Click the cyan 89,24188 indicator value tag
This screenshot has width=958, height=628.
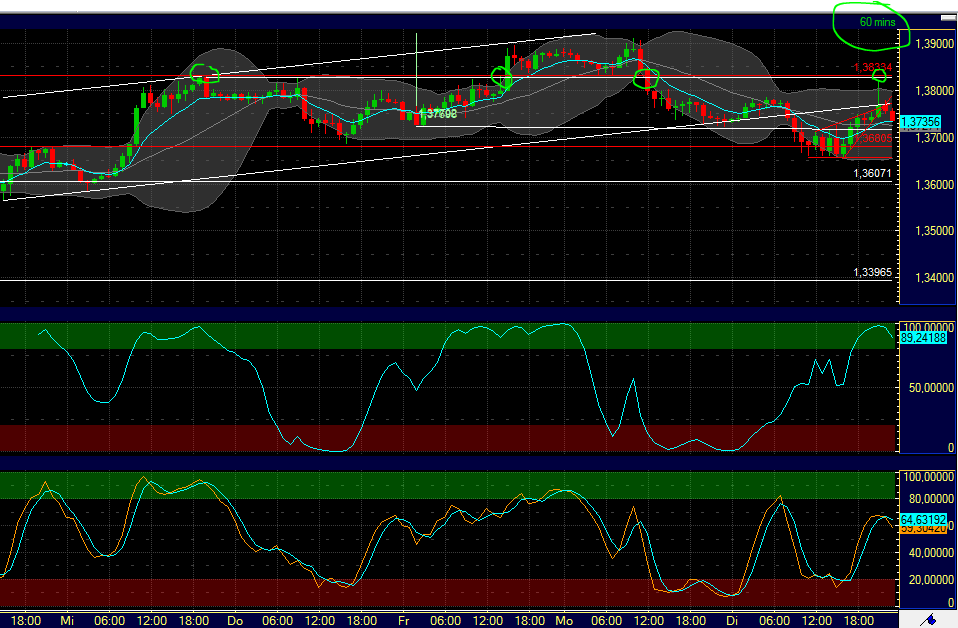[x=923, y=339]
